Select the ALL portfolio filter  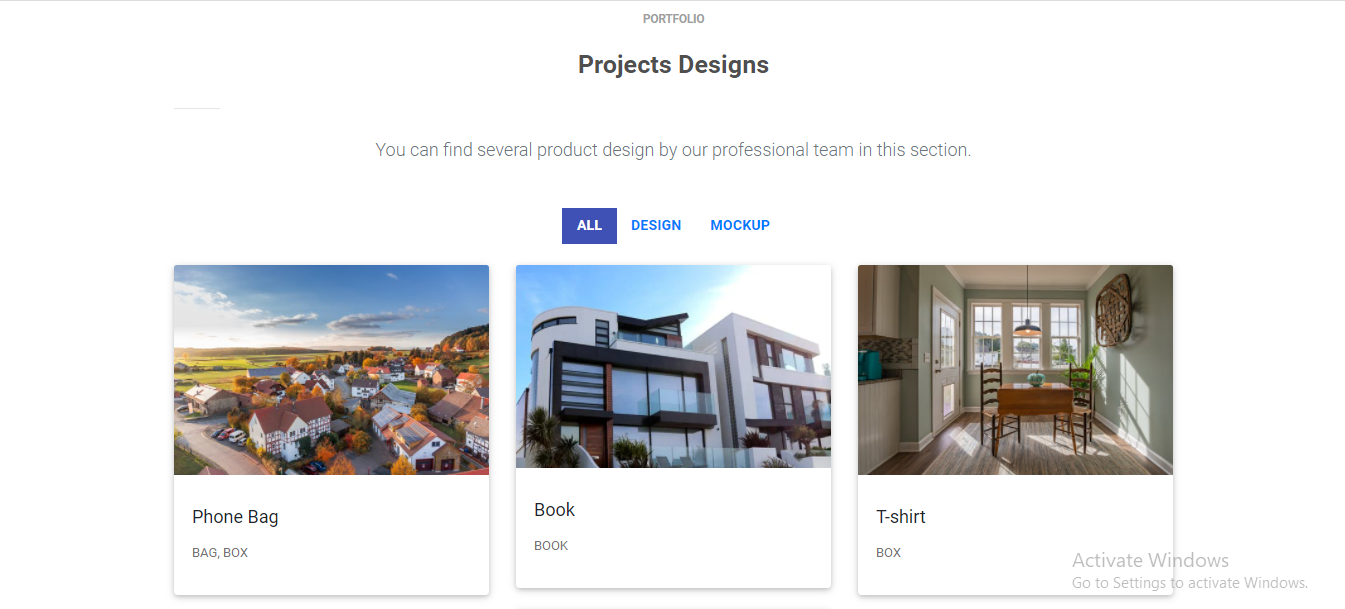coord(589,226)
